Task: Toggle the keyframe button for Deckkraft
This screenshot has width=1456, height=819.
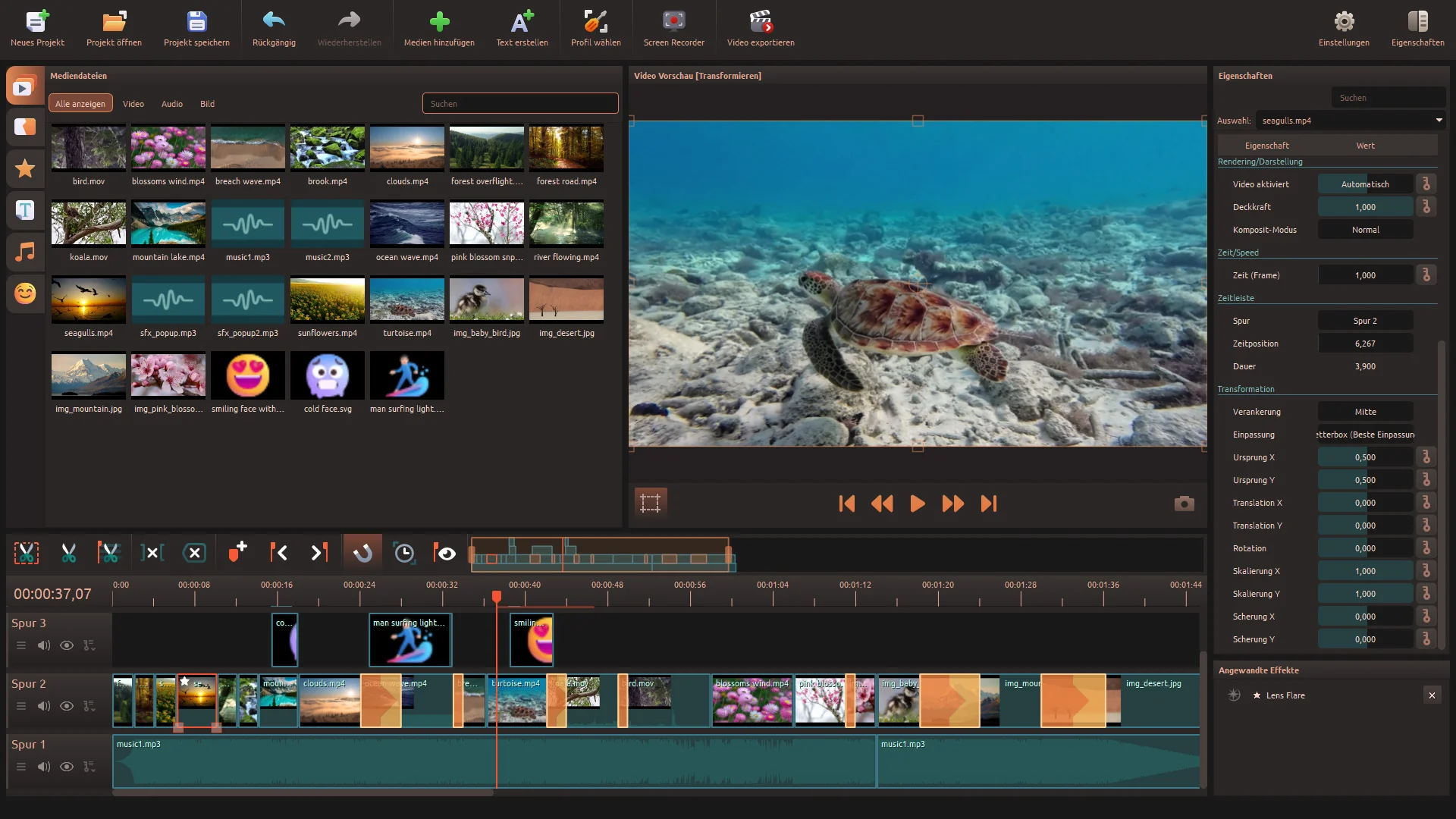Action: 1426,207
